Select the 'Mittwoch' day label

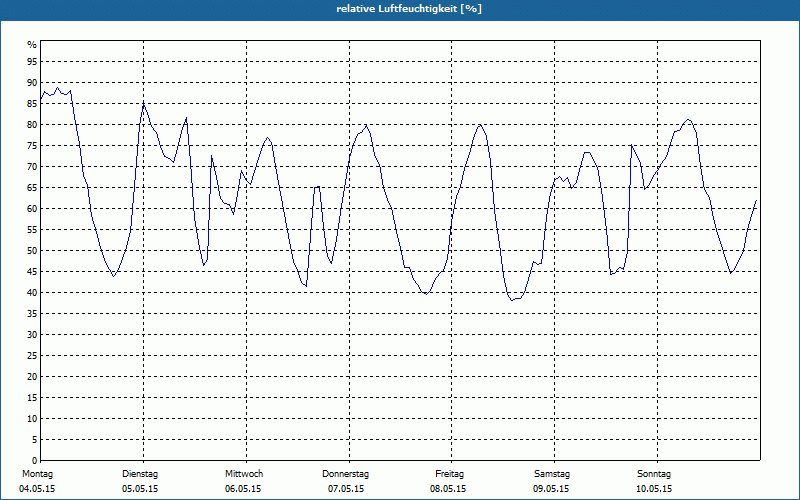click(244, 474)
